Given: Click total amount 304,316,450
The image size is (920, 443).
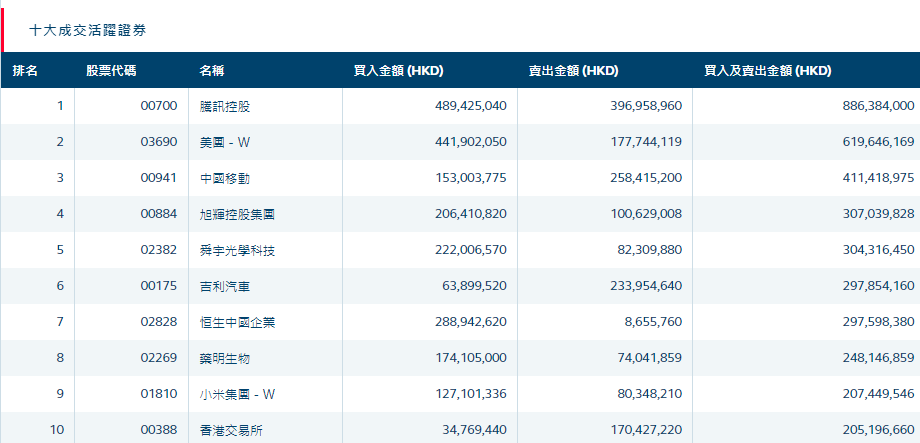Looking at the screenshot, I should tap(878, 250).
